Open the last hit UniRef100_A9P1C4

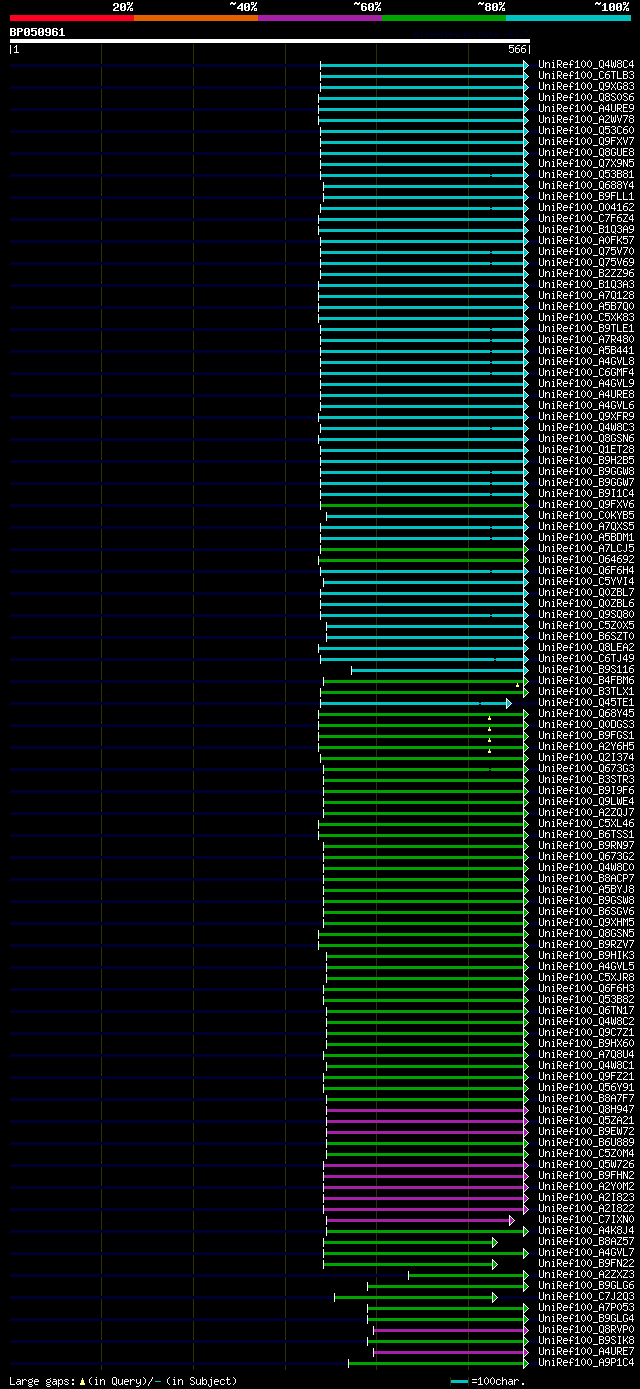586,1362
